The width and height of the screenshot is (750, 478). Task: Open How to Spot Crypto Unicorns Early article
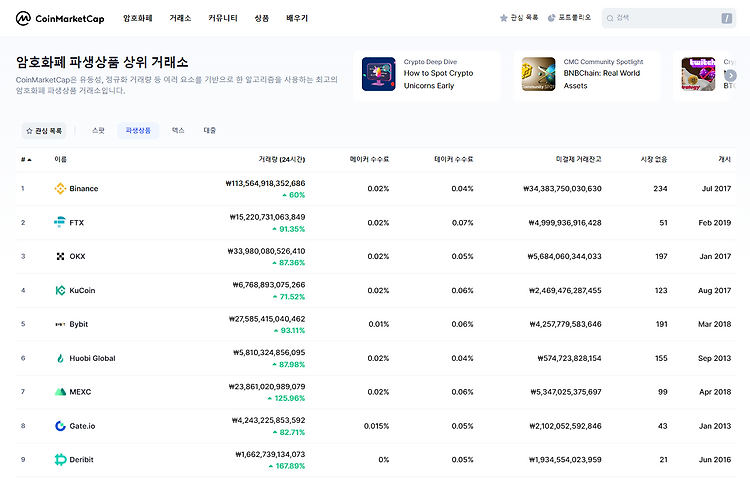[438, 79]
